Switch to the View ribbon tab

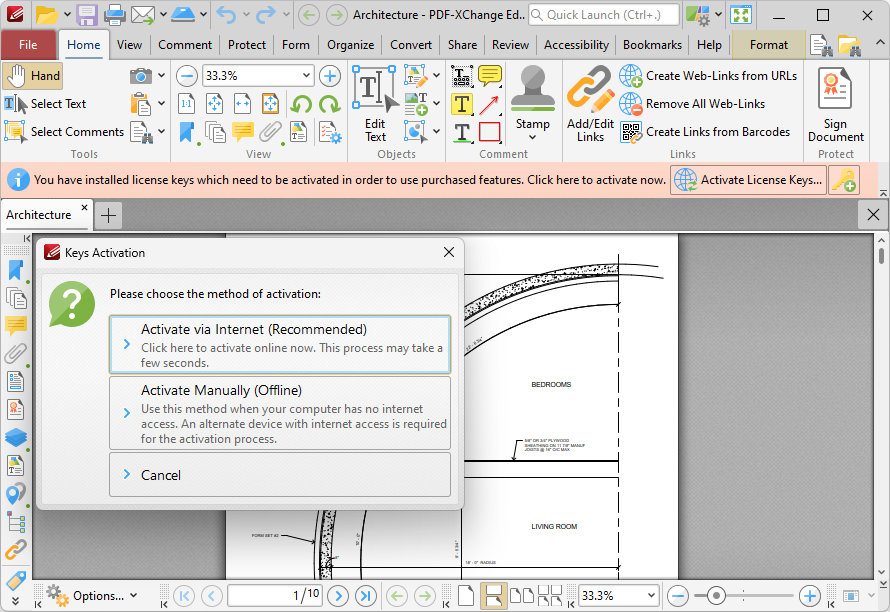pyautogui.click(x=129, y=45)
